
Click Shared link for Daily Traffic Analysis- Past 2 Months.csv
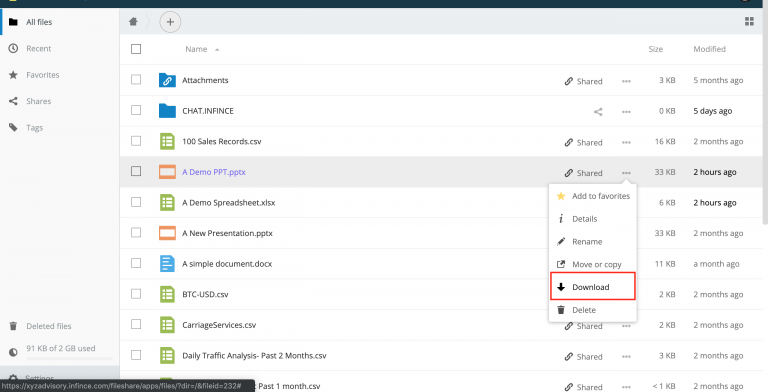pyautogui.click(x=583, y=357)
